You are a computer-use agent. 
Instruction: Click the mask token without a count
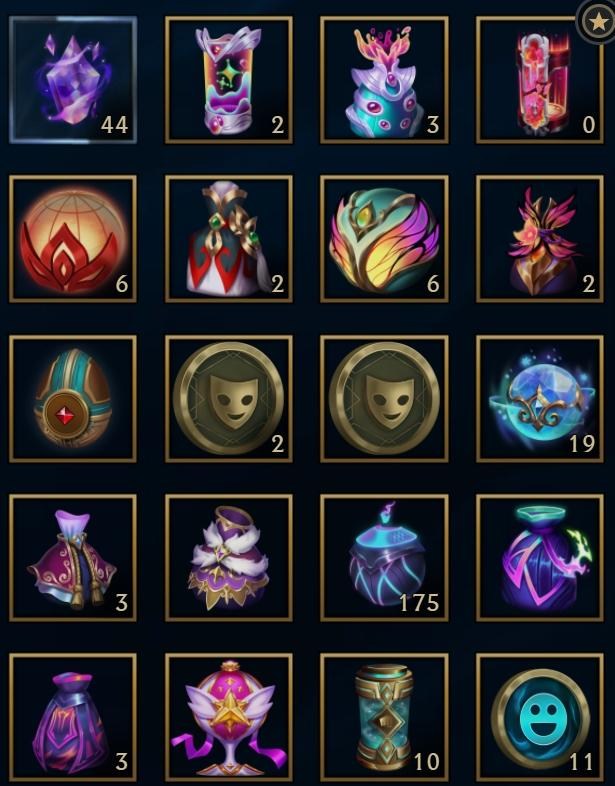click(384, 399)
